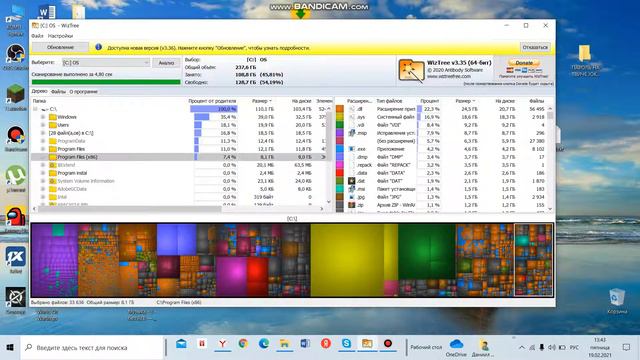
Task: Show hidden system tray icons
Action: click(x=521, y=347)
